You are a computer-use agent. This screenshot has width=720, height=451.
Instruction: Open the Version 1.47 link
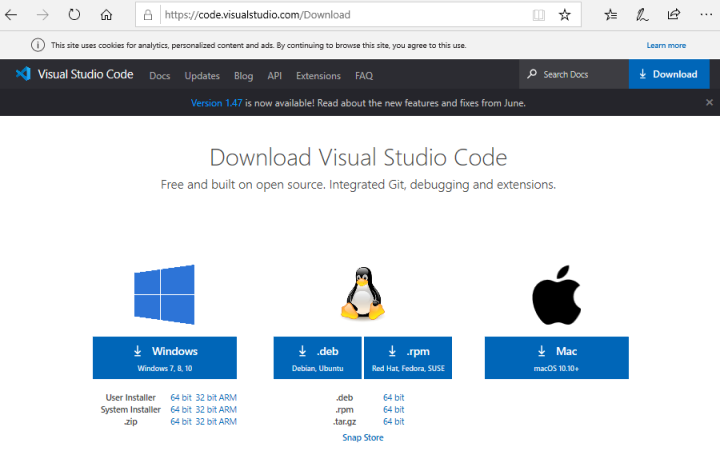click(x=216, y=103)
